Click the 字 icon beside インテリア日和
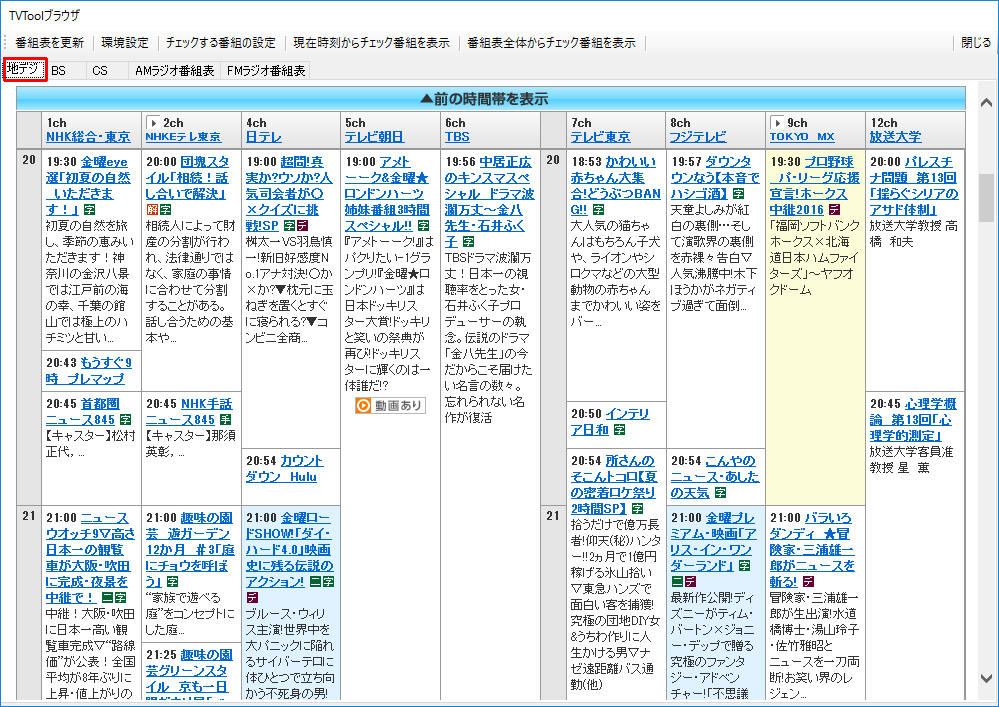999x707 pixels. coord(619,430)
